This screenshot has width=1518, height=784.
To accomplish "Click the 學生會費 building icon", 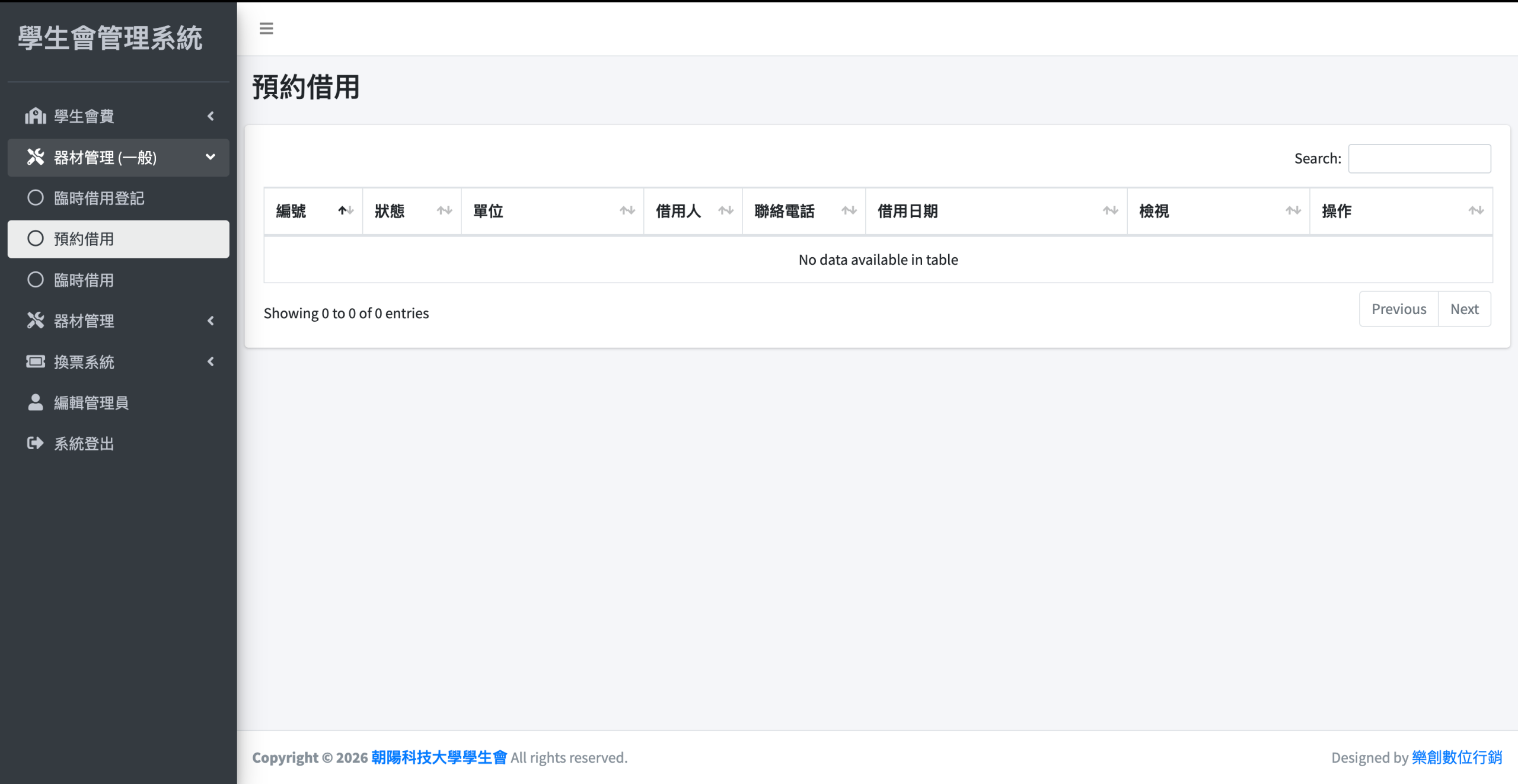I will coord(36,116).
